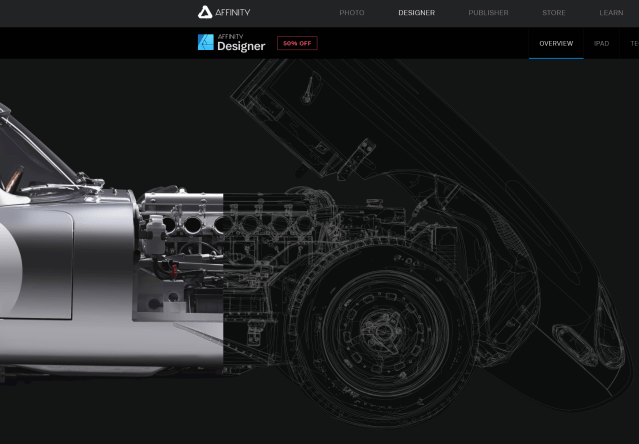Click the Affinity logo in the top bar

(224, 12)
